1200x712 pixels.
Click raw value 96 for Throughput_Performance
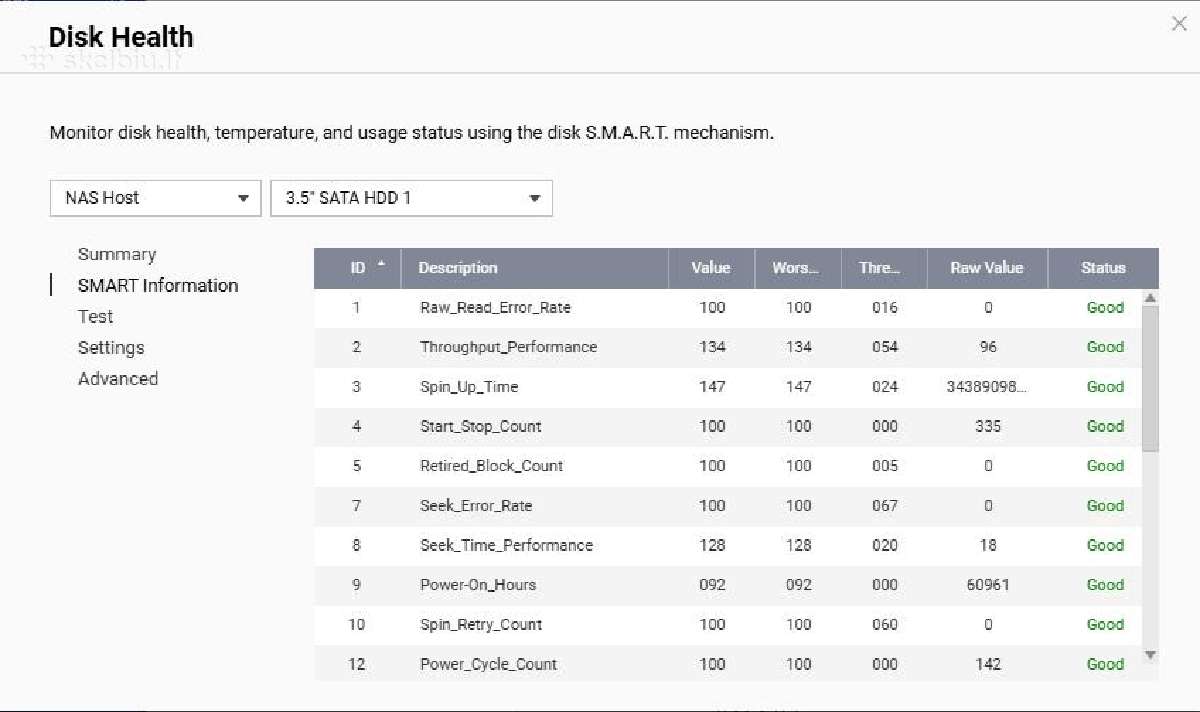click(x=988, y=347)
